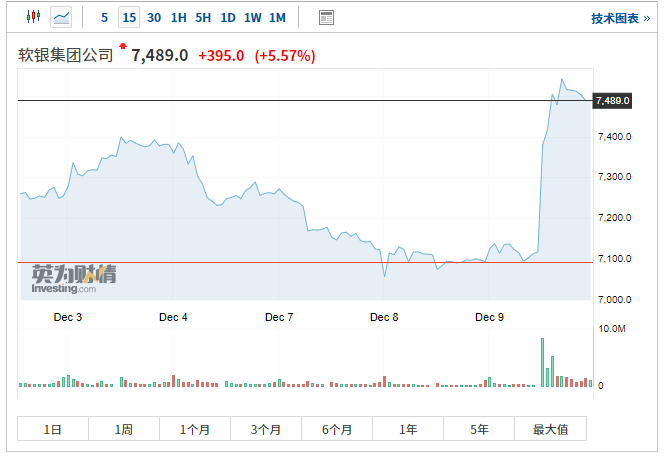Click the 7,200.0 axis label
Image resolution: width=670 pixels, height=458 pixels.
[x=614, y=217]
